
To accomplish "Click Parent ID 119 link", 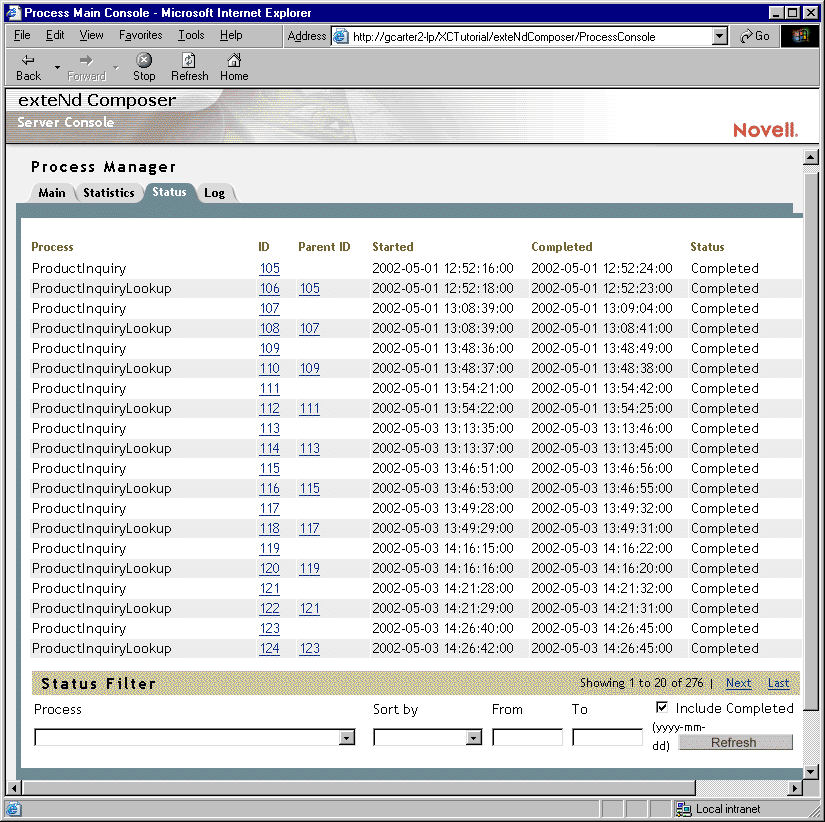I will (x=309, y=568).
